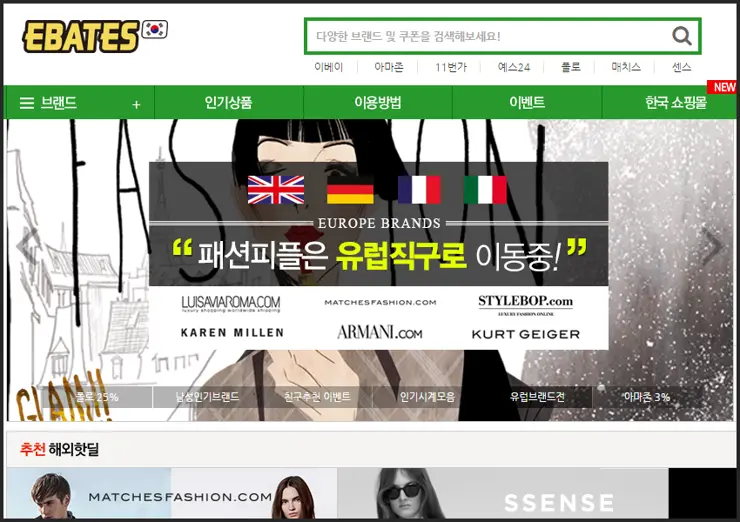Open the 11번가 quick link

pos(451,67)
